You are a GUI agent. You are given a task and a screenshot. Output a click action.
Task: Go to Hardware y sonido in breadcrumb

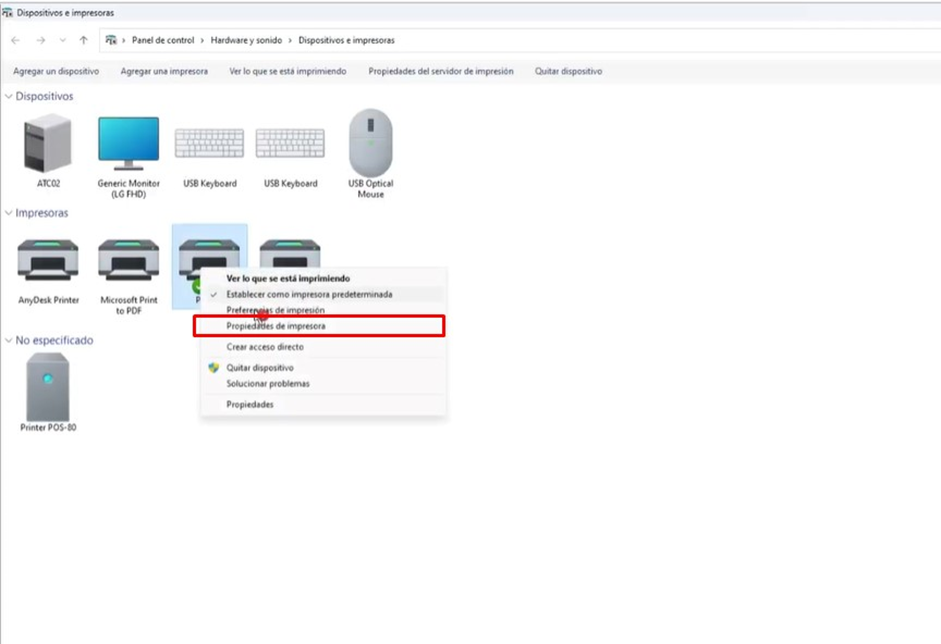(x=244, y=40)
